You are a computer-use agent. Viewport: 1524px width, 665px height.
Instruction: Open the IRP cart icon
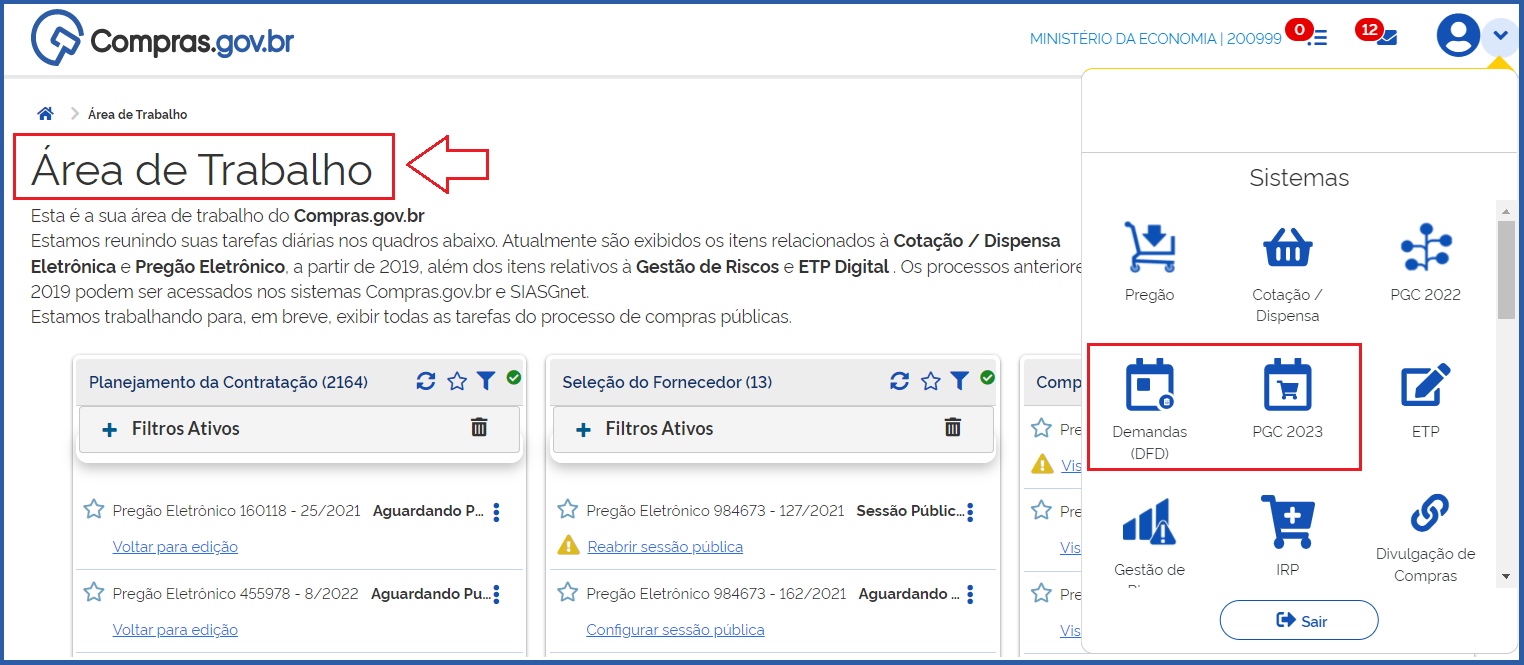(1287, 520)
